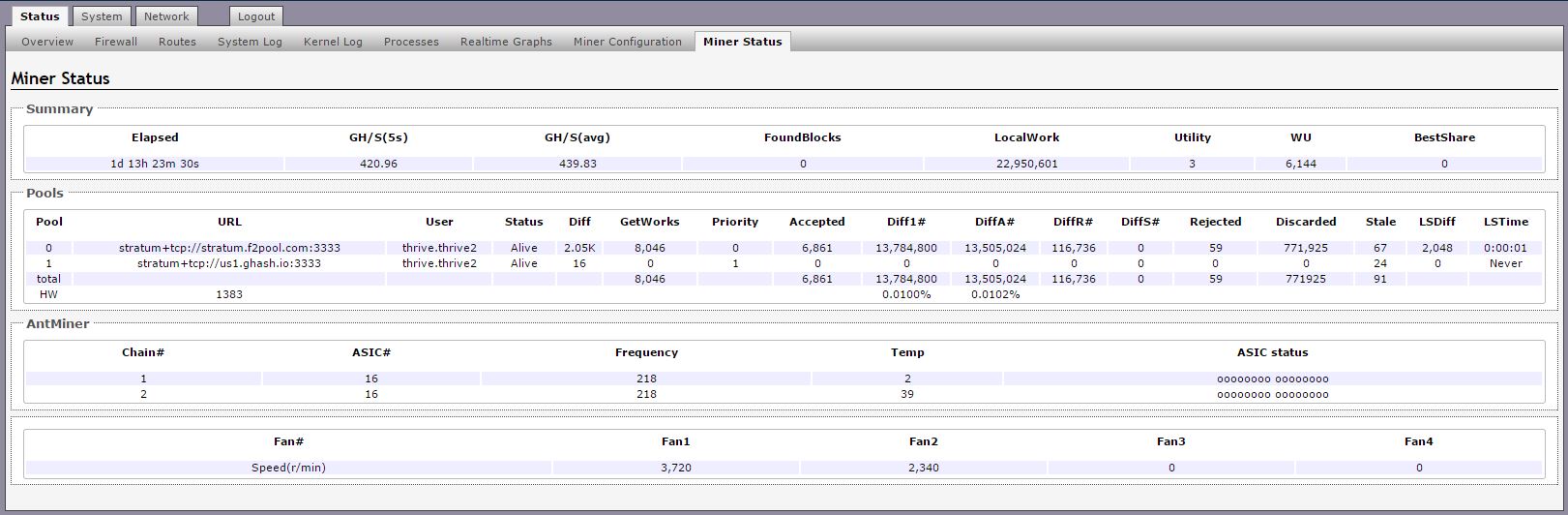Open the System Log page
Image resolution: width=1568 pixels, height=515 pixels.
250,42
